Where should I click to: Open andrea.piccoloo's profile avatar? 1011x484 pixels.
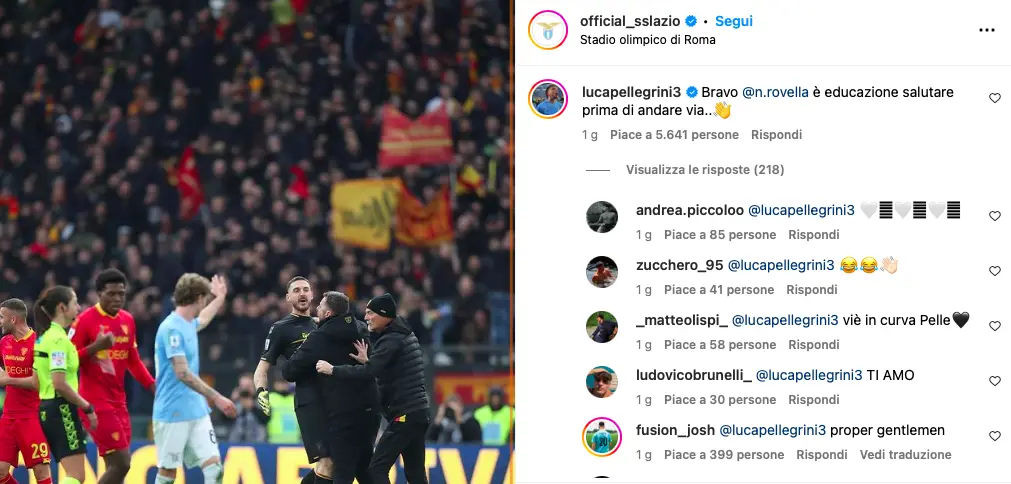[x=602, y=217]
